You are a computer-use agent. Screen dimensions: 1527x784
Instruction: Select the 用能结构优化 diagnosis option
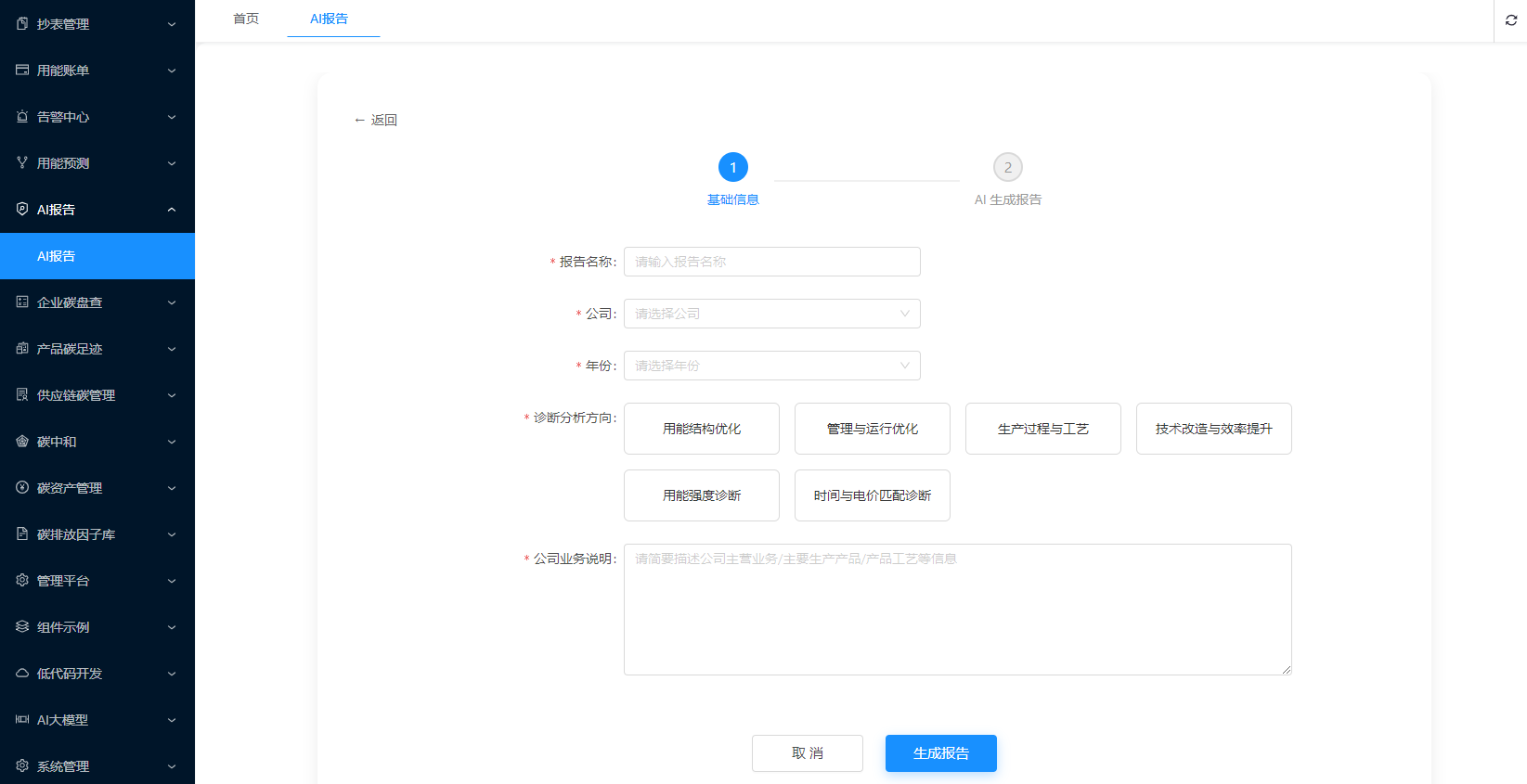[701, 429]
